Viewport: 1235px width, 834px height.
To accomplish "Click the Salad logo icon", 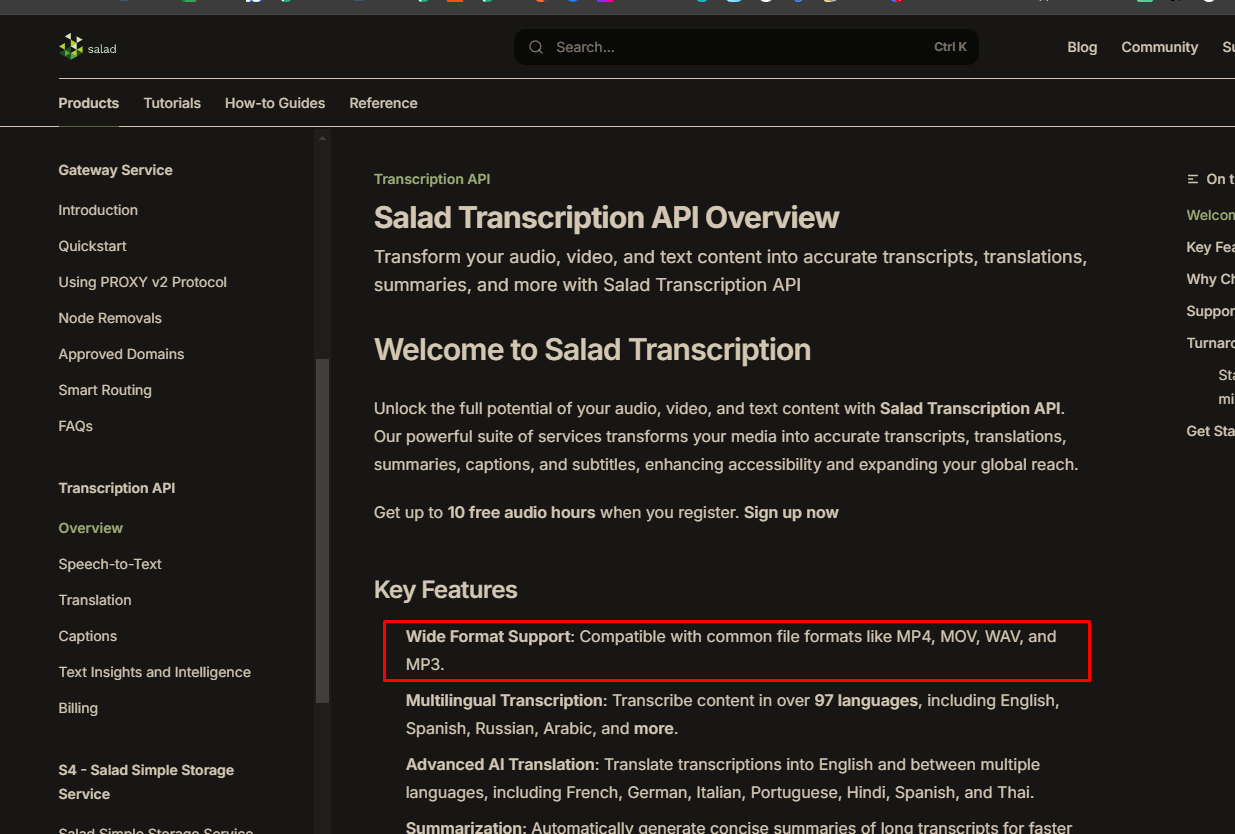I will (71, 47).
